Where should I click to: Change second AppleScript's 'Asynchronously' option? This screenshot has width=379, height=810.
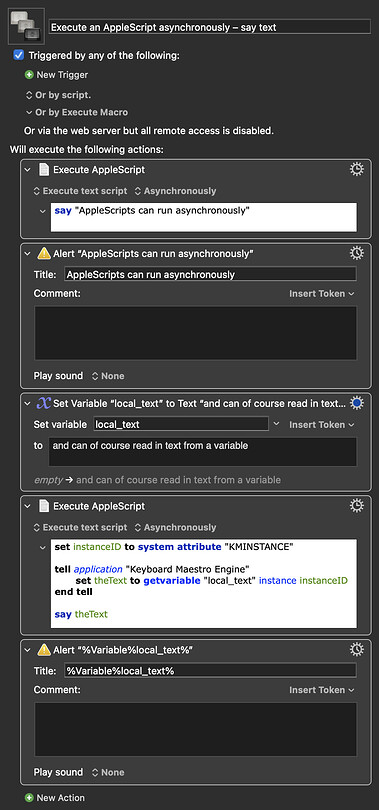175,527
